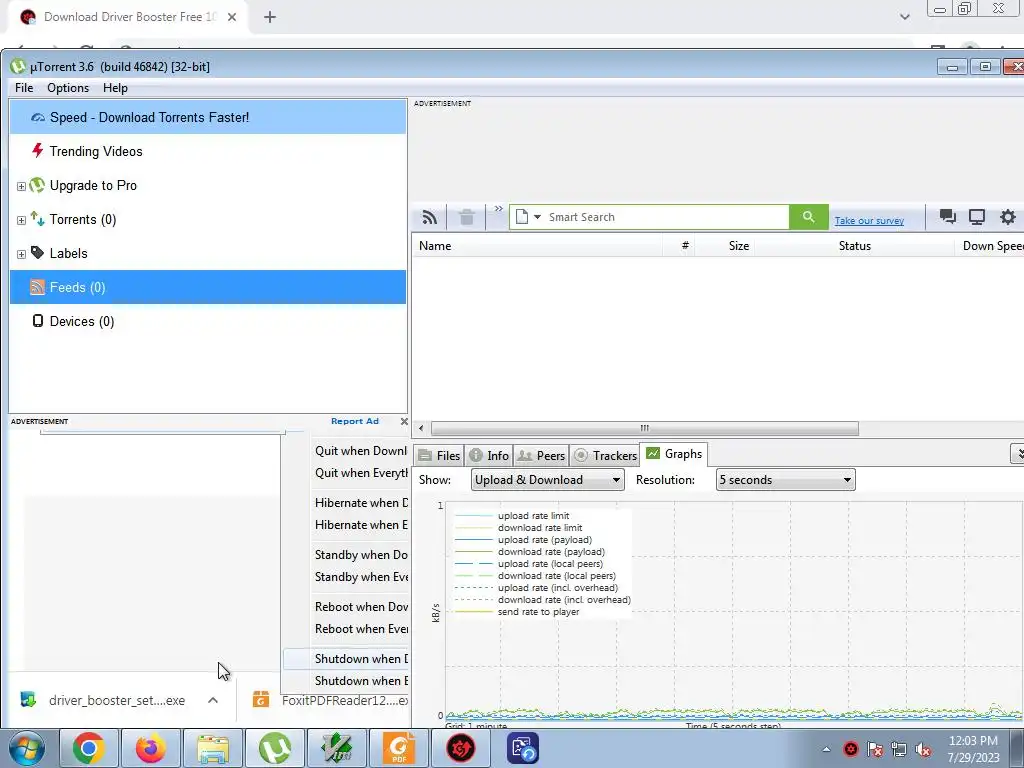The width and height of the screenshot is (1024, 768).
Task: Click the Report Ad link
Action: 355,421
